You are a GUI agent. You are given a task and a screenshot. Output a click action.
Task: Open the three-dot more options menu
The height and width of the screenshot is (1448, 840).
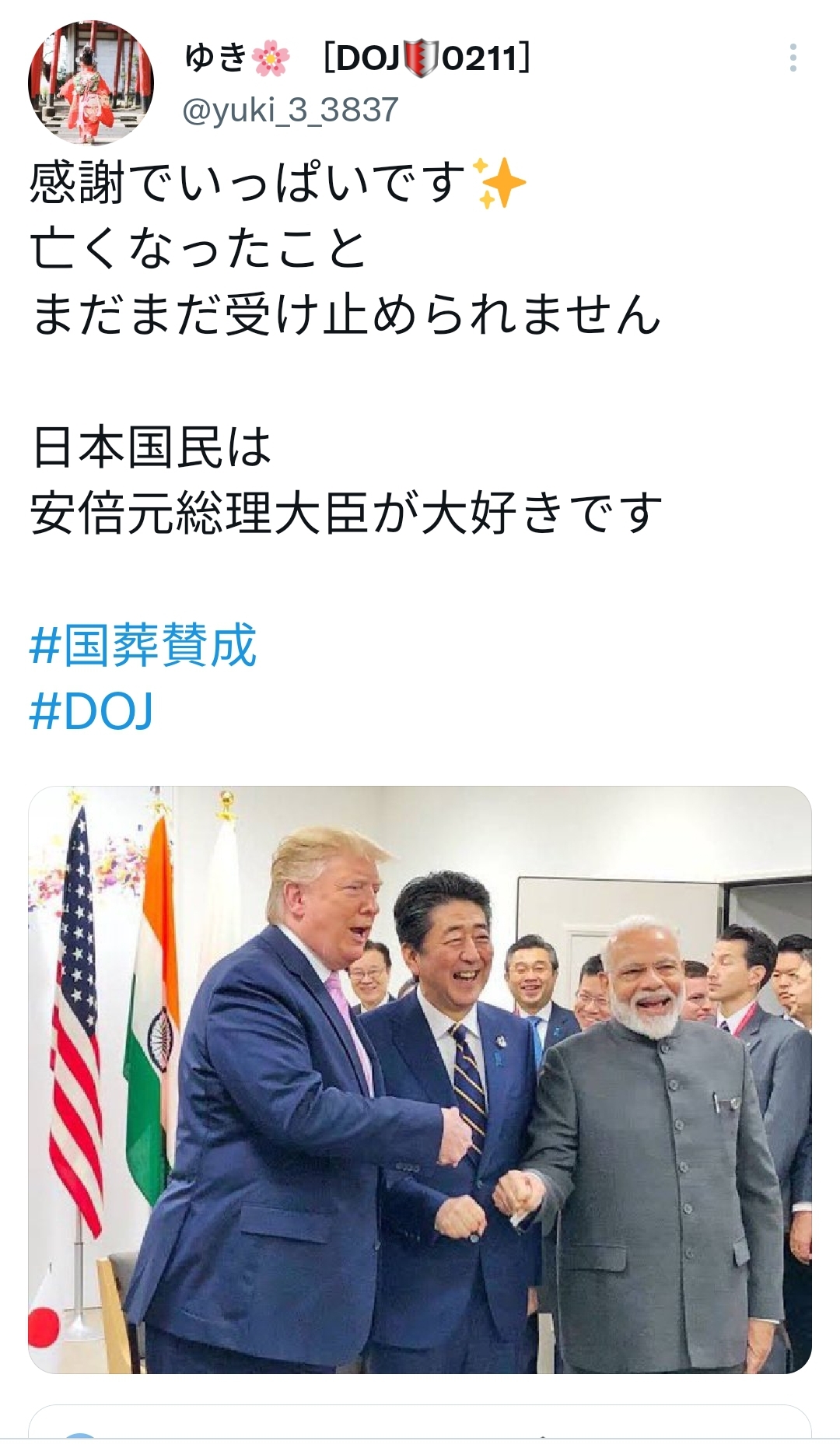tap(793, 58)
